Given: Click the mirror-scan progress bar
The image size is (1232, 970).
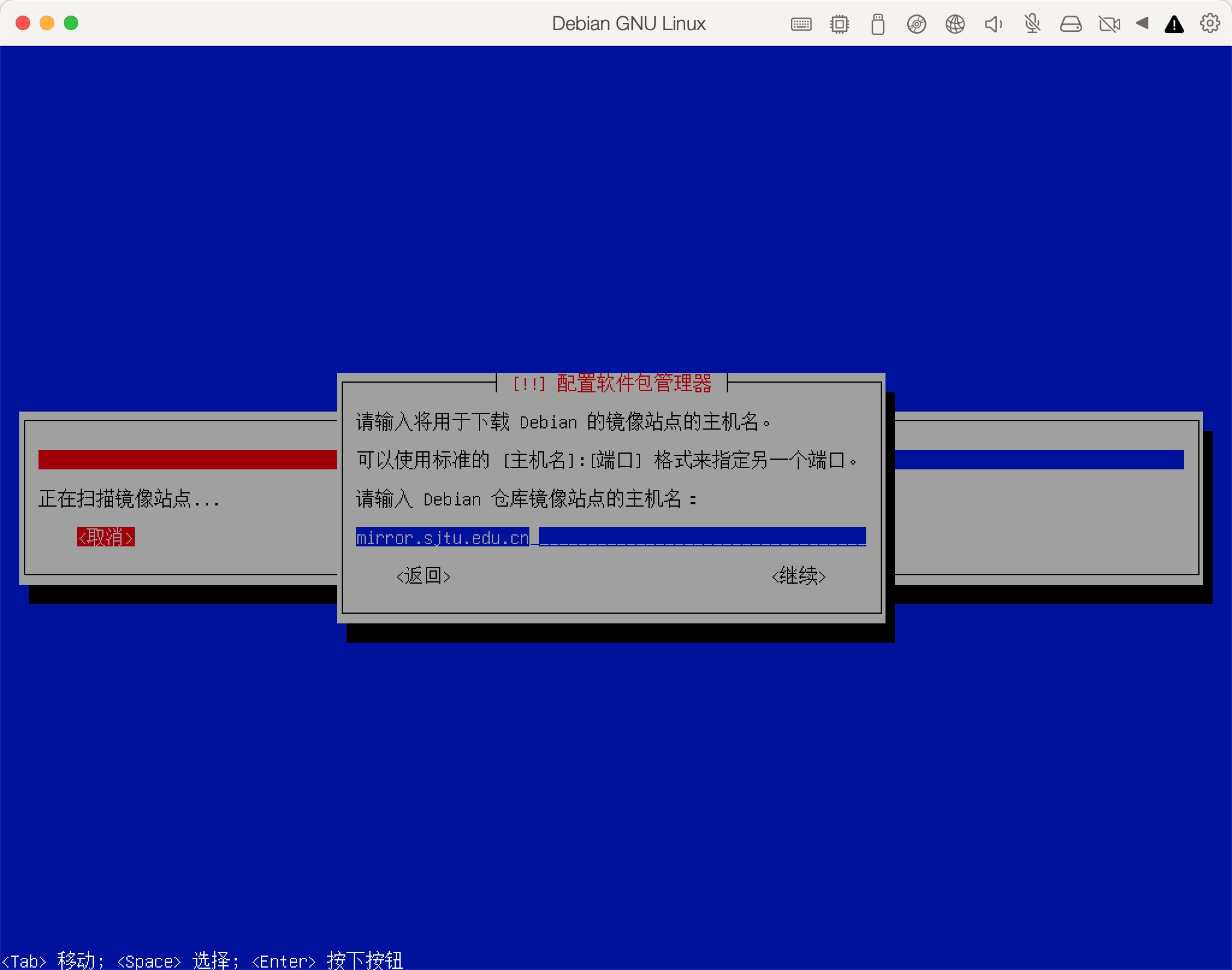Looking at the screenshot, I should pyautogui.click(x=611, y=460).
